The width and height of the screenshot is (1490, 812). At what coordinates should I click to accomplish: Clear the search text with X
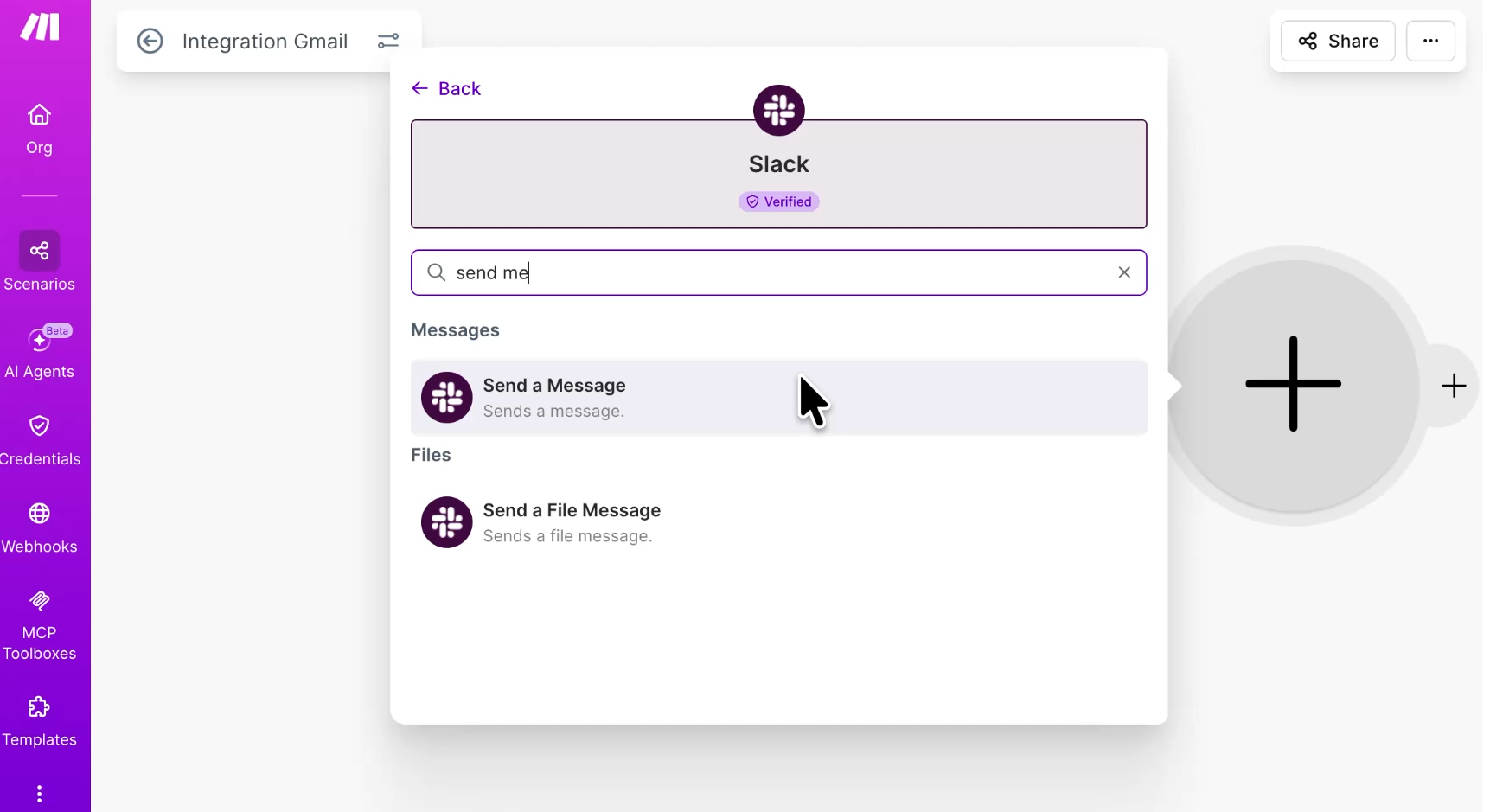(x=1124, y=272)
